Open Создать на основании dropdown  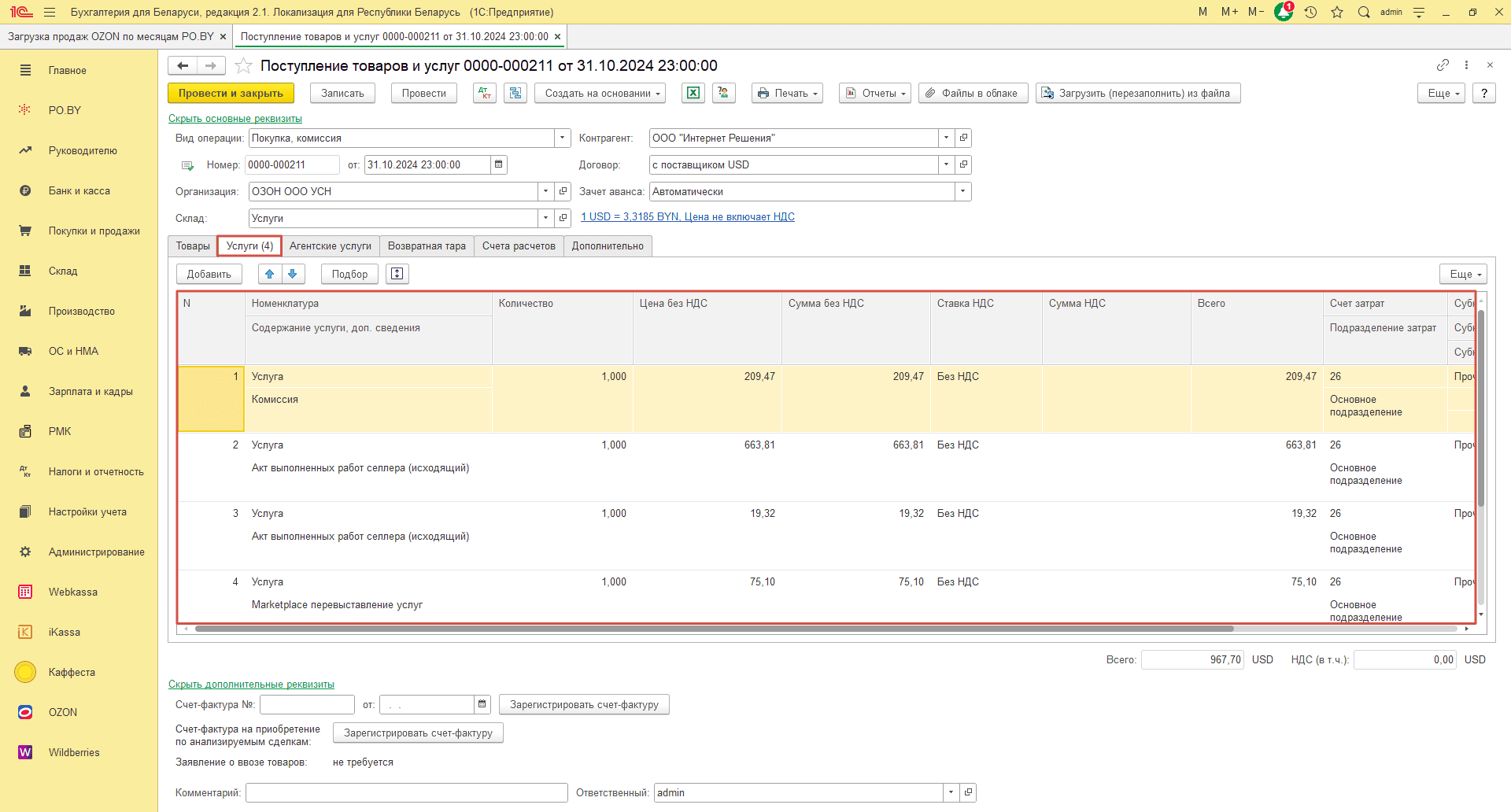tap(600, 93)
